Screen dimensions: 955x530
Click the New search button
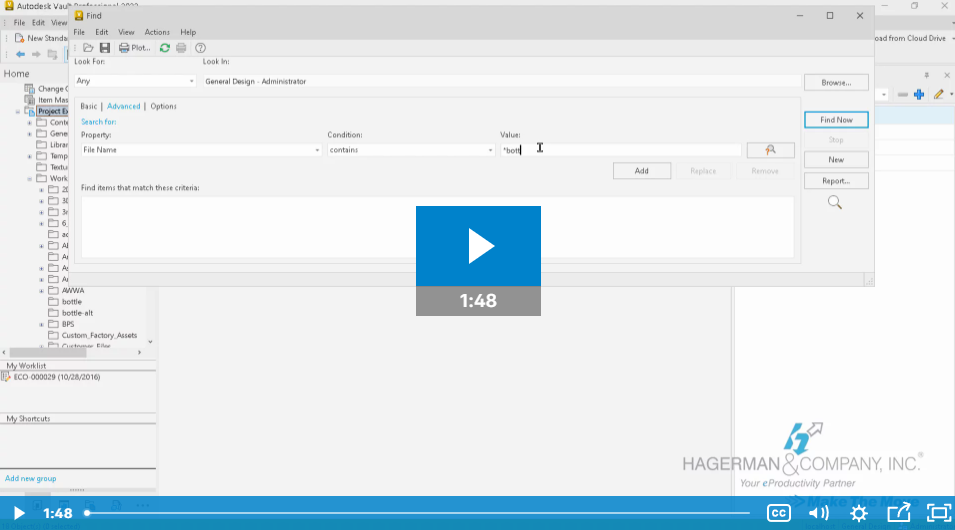(x=836, y=160)
